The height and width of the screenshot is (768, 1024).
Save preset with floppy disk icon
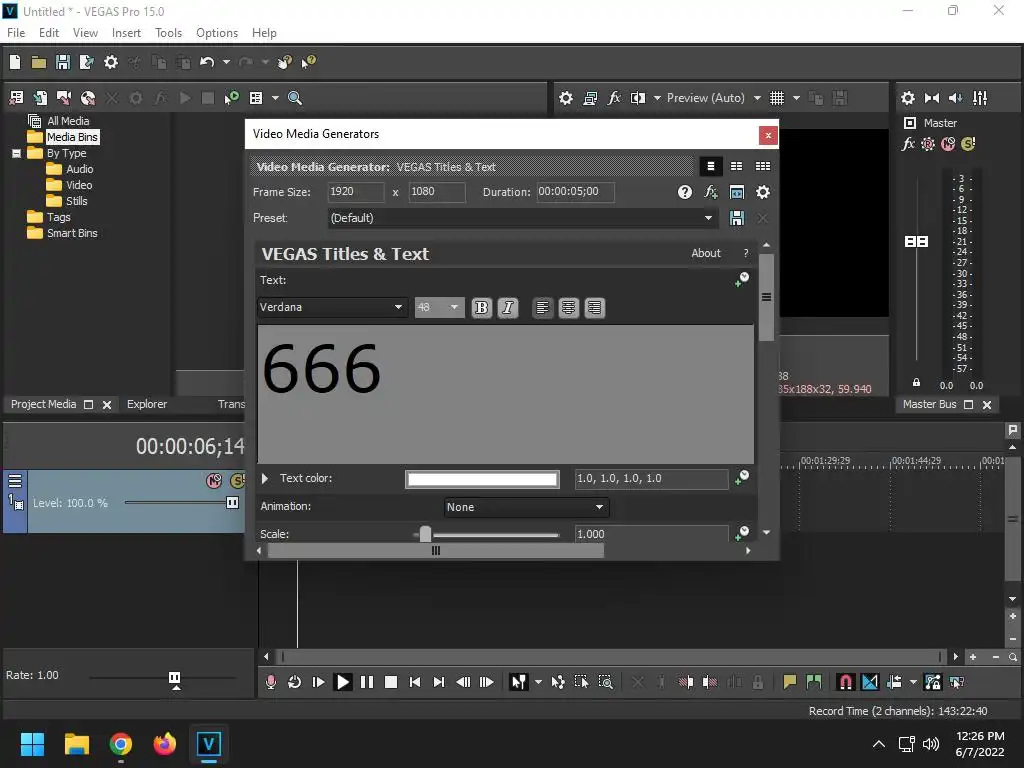pos(737,218)
